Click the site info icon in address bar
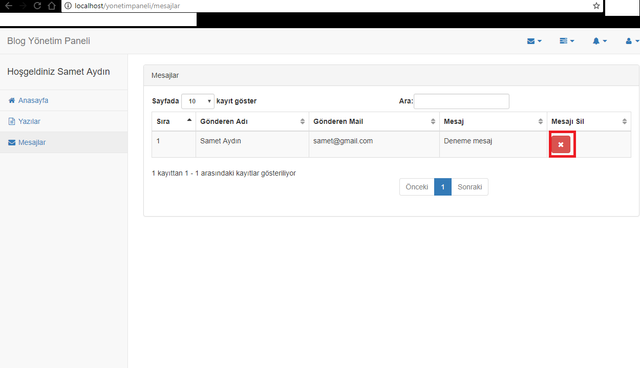 [68, 6]
